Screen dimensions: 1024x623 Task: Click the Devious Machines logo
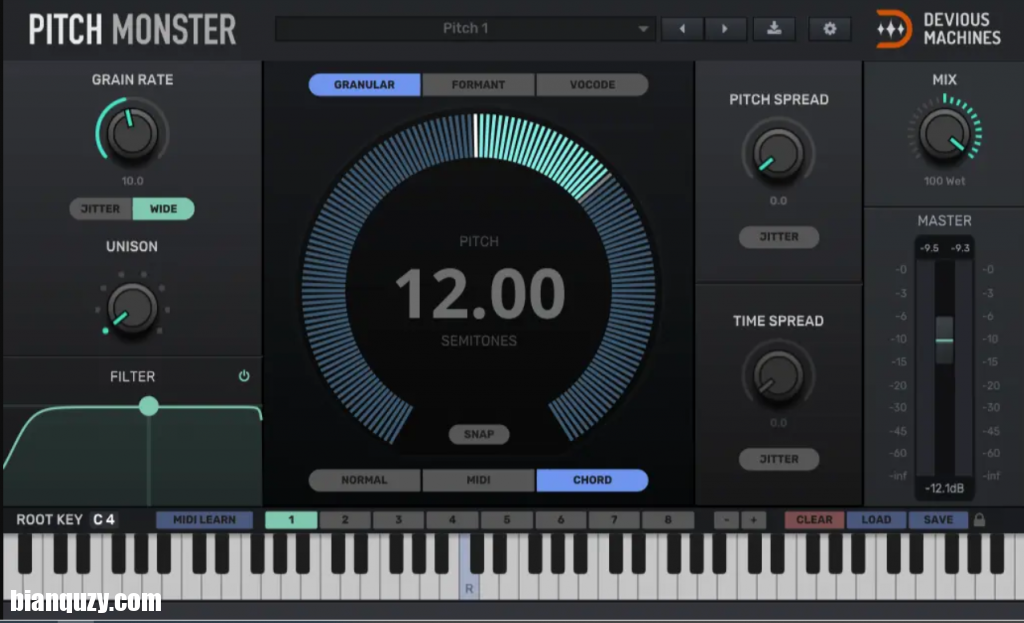938,29
